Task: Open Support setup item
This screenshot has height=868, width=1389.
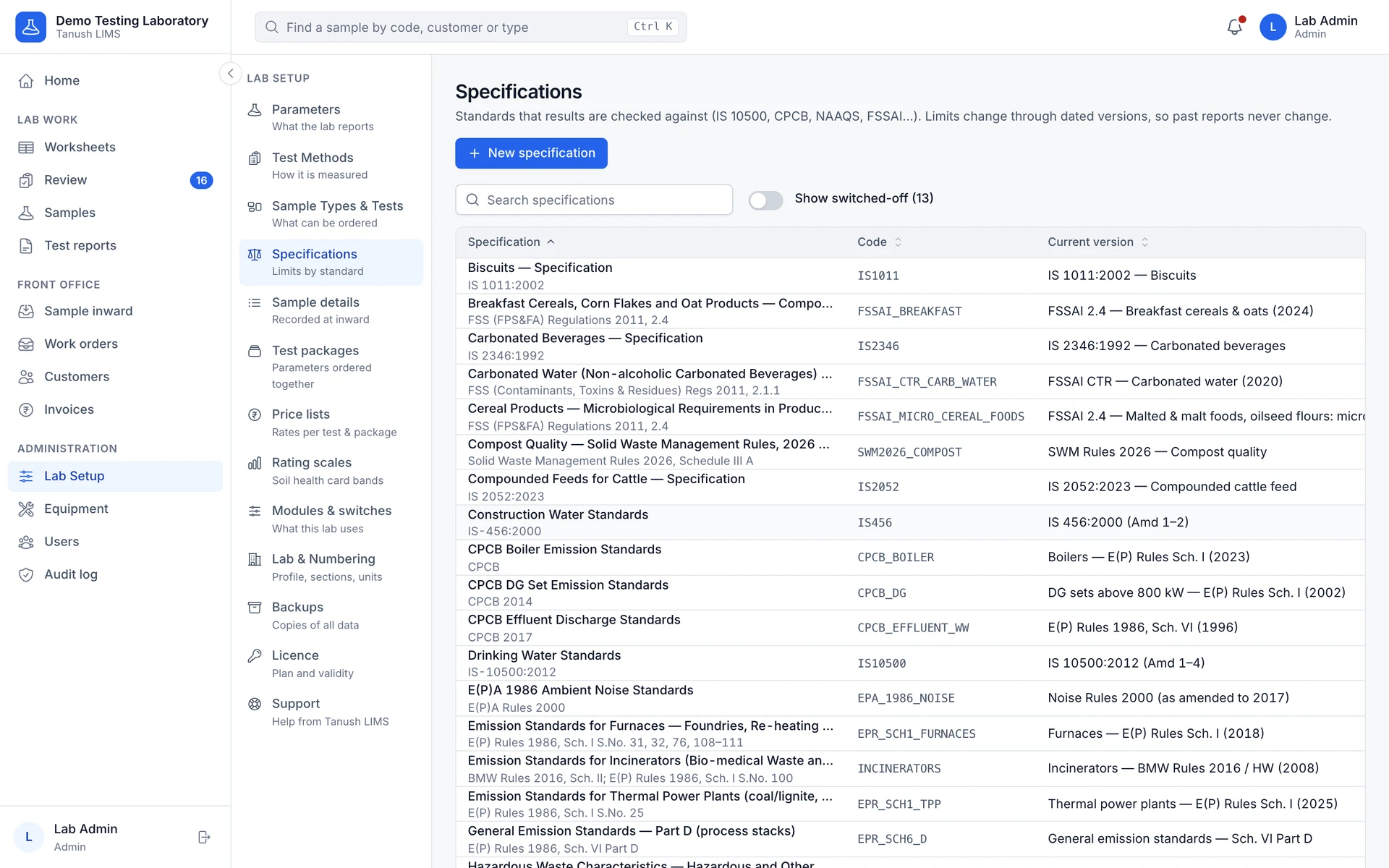Action: tap(331, 712)
